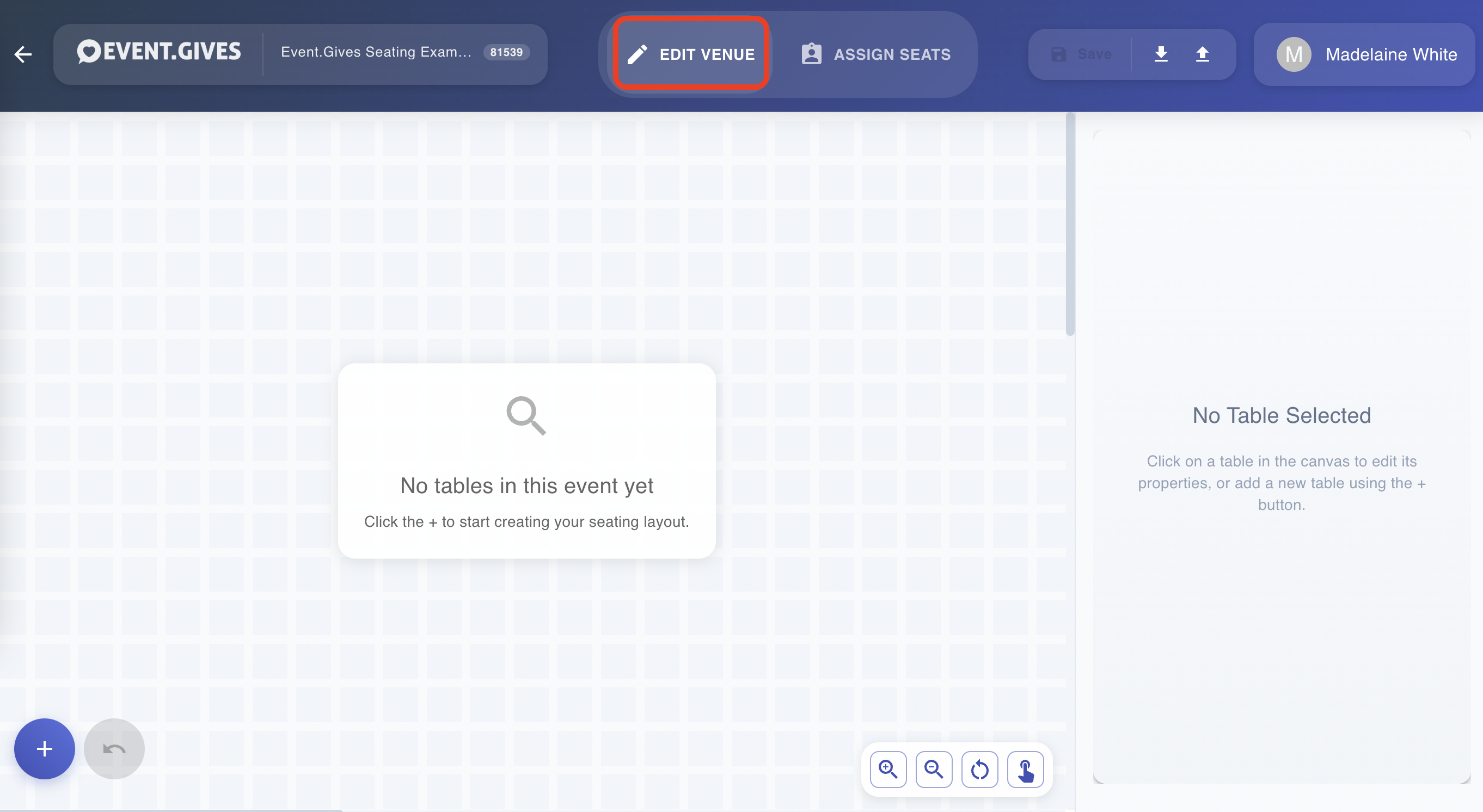Click the 'Click the + to start creating' hint text
This screenshot has height=812, width=1483.
pyautogui.click(x=527, y=521)
